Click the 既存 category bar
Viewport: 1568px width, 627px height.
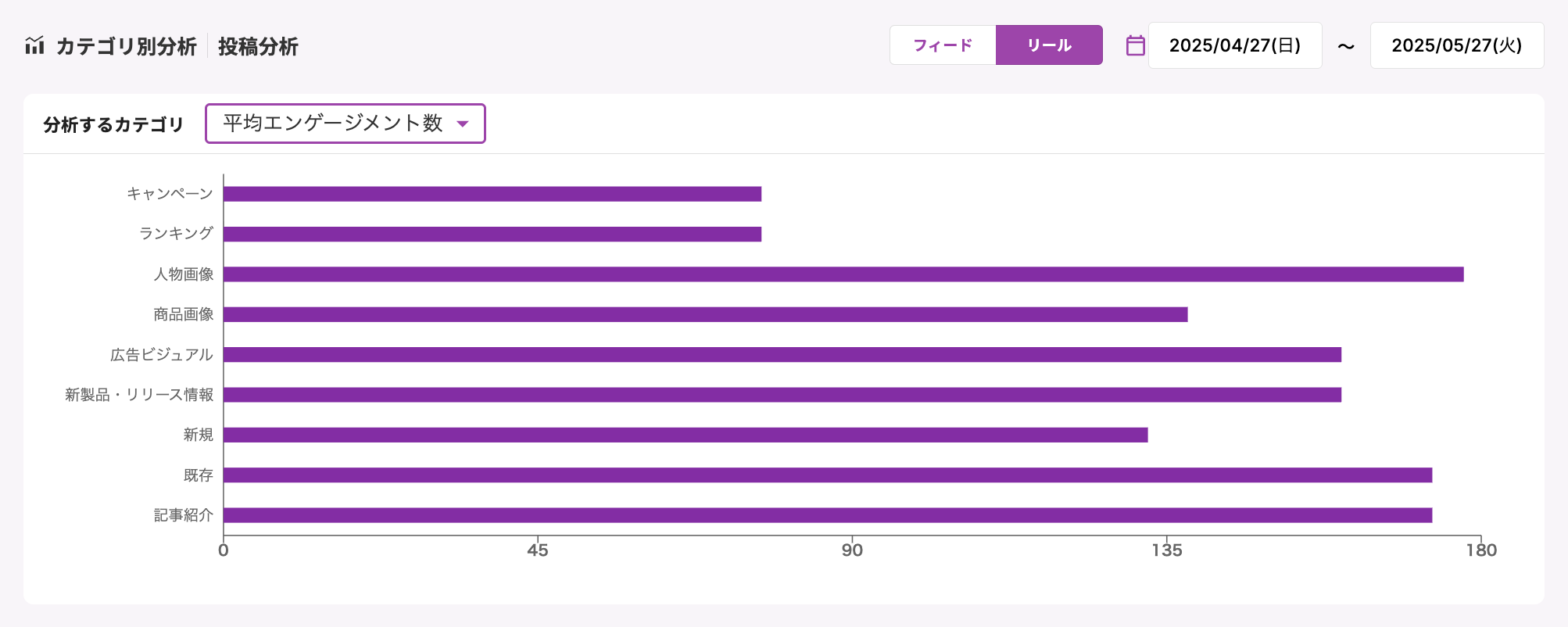coord(827,475)
